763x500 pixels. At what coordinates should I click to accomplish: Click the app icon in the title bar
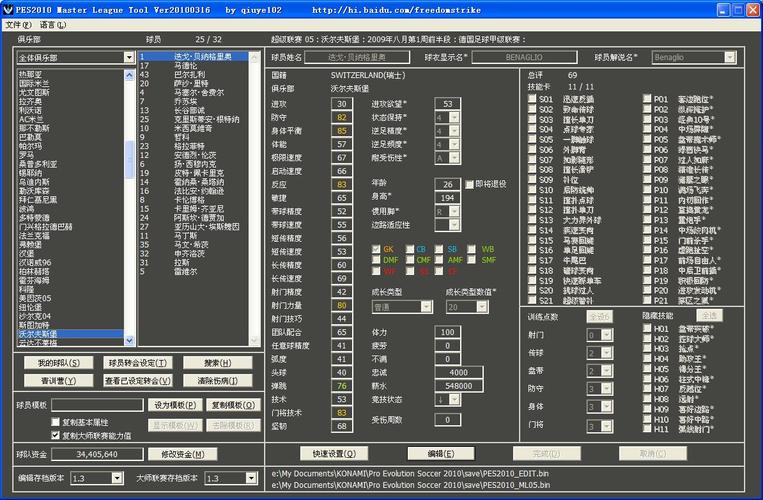tap(8, 9)
